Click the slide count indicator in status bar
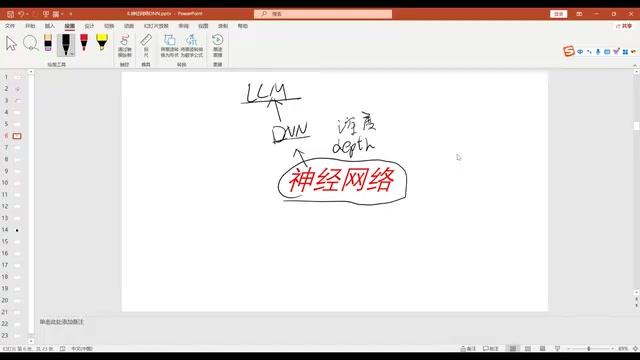Image resolution: width=640 pixels, height=360 pixels. pos(28,349)
